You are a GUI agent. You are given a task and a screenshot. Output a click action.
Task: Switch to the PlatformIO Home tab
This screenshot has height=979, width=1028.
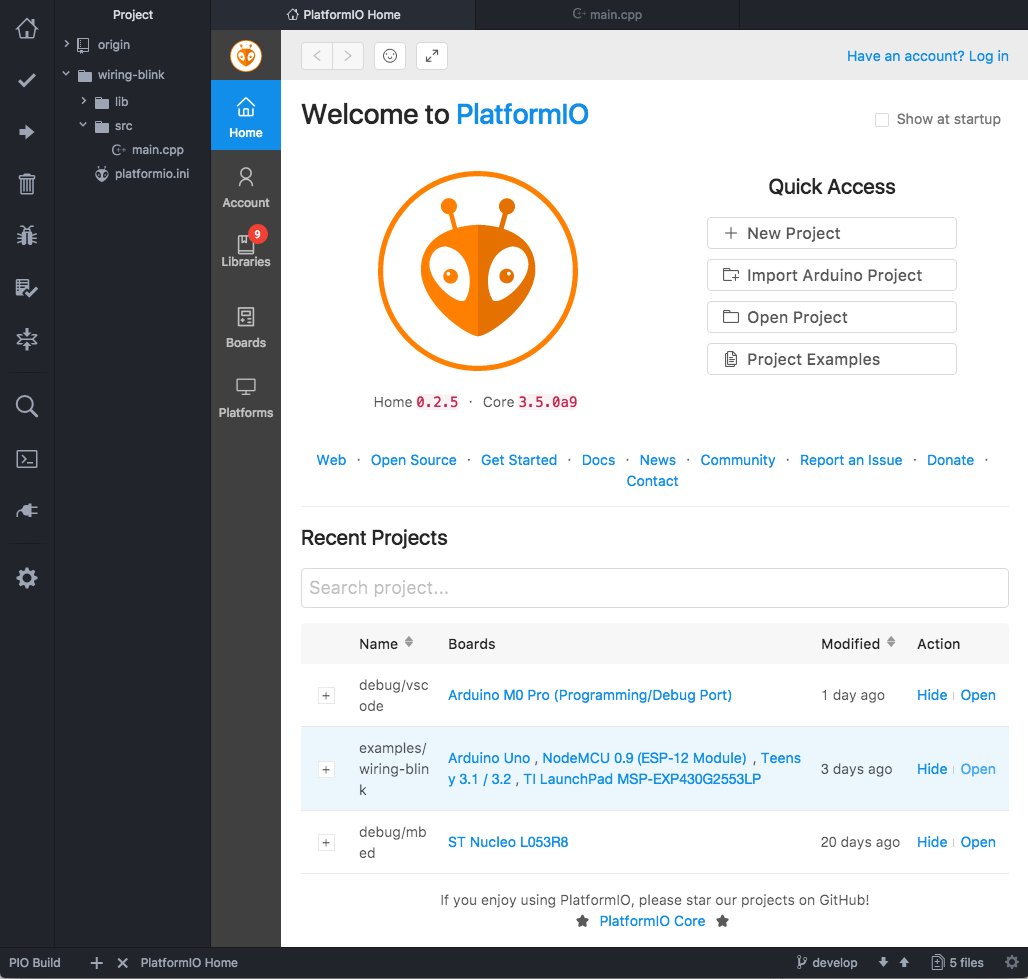point(344,14)
